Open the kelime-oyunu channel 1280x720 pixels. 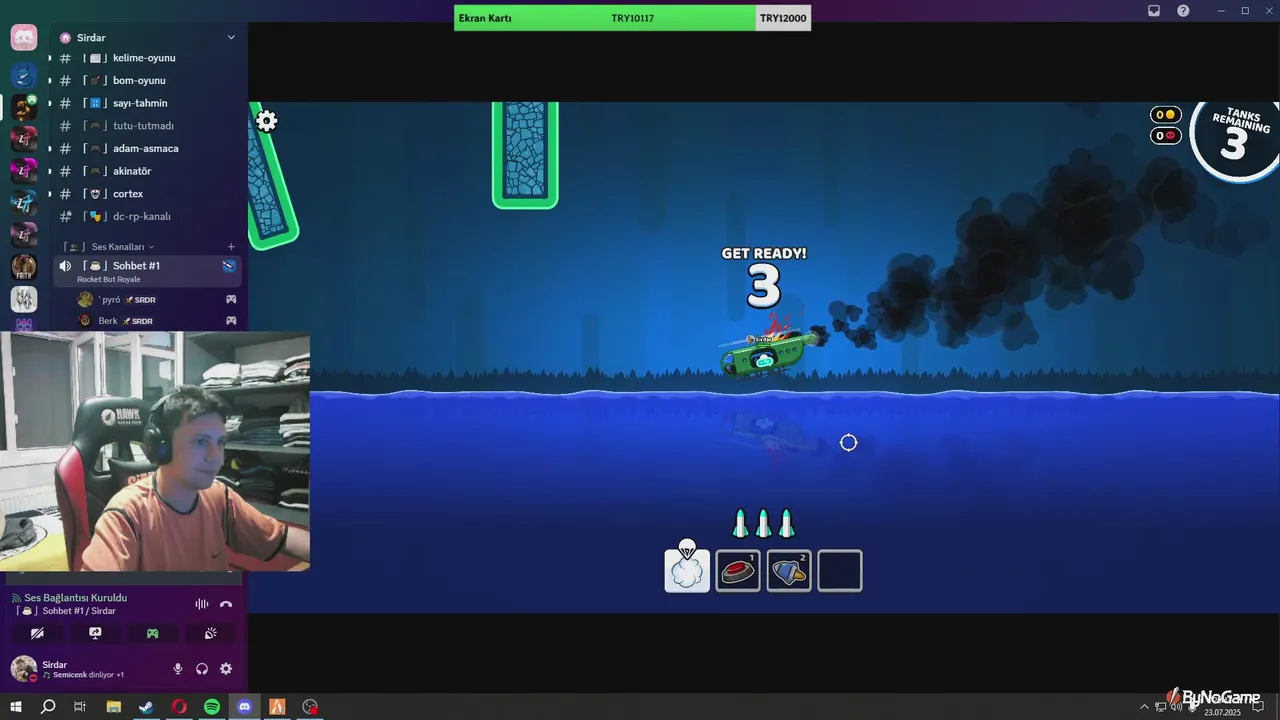pyautogui.click(x=145, y=58)
